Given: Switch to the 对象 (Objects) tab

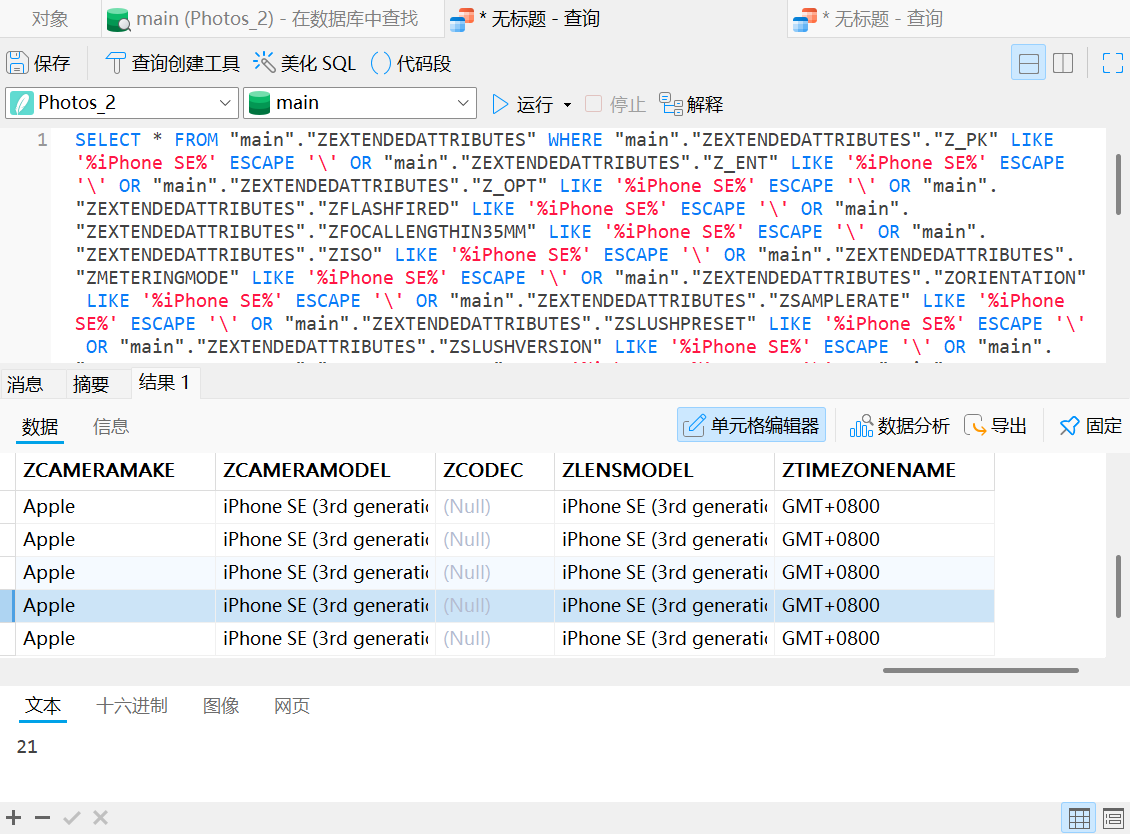Looking at the screenshot, I should pyautogui.click(x=50, y=19).
